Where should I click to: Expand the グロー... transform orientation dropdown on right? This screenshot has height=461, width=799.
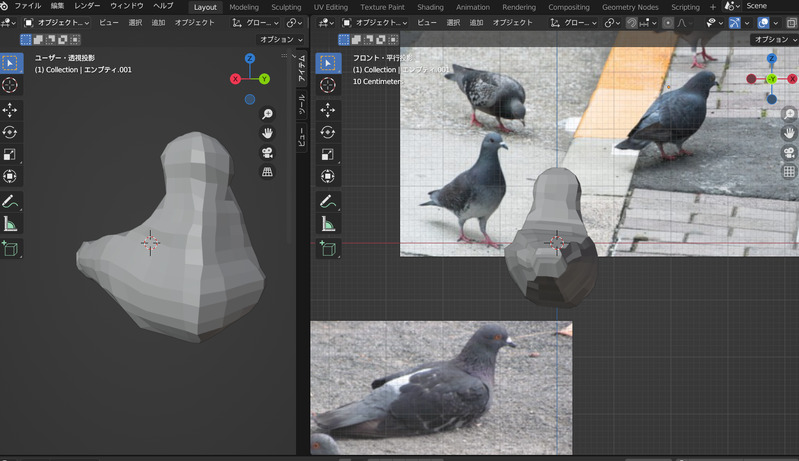tap(576, 22)
